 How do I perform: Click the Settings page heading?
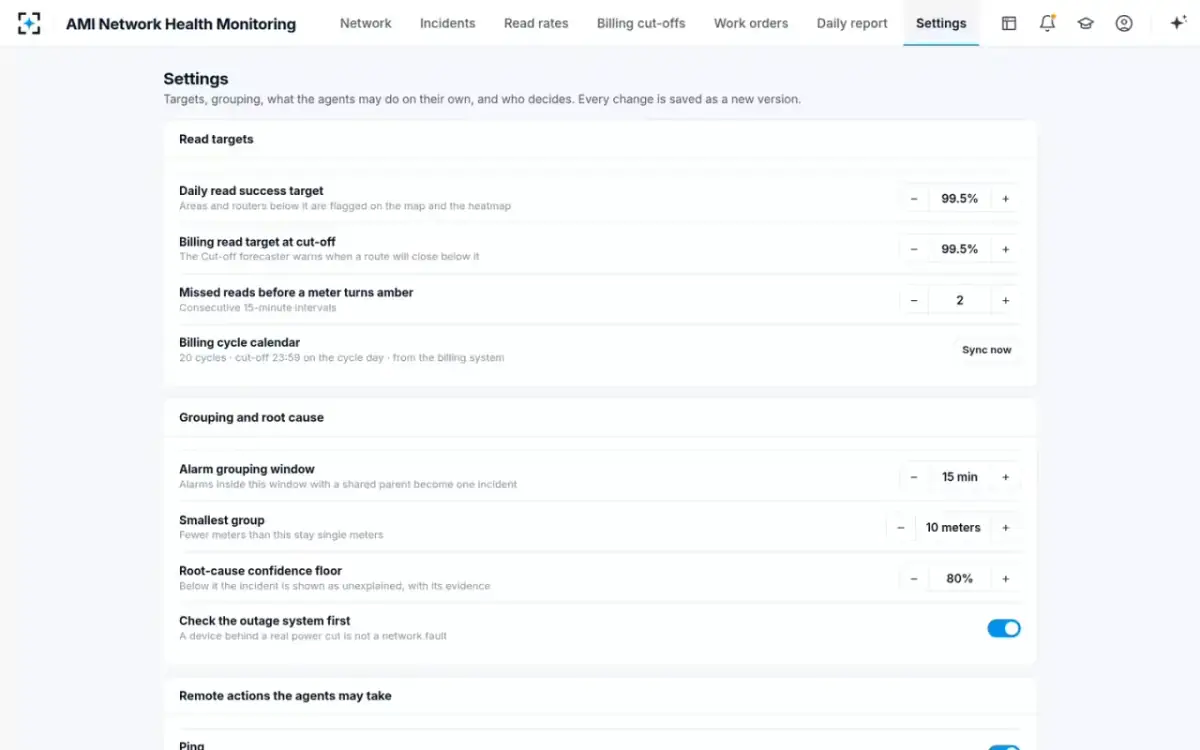pyautogui.click(x=196, y=79)
